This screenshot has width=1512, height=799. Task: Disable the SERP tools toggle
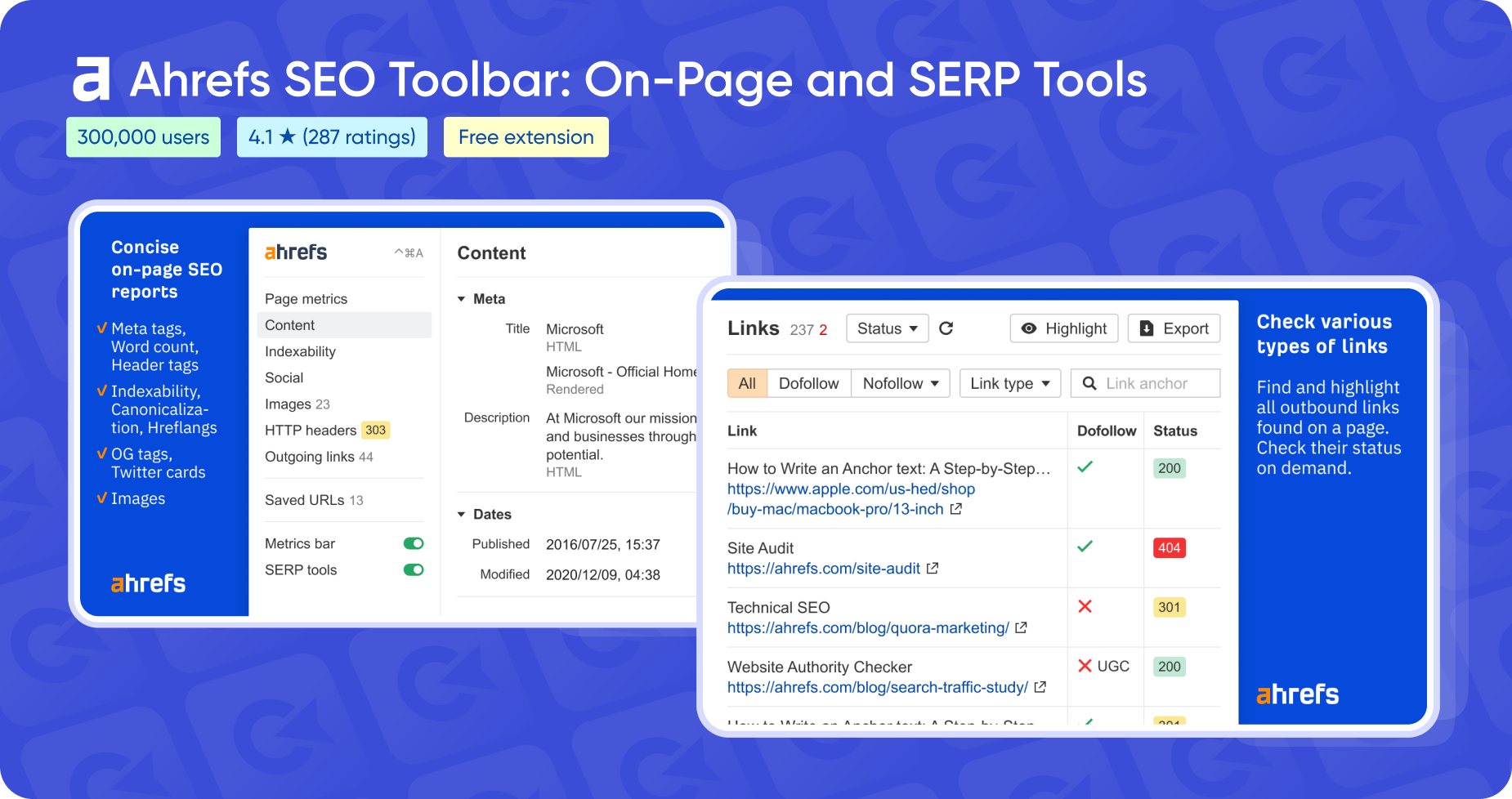(x=413, y=569)
